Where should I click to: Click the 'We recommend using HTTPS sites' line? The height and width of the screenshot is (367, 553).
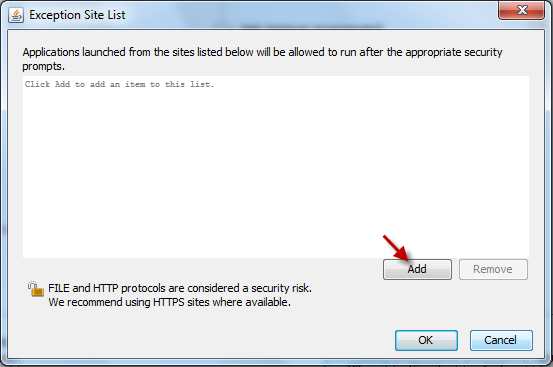(x=169, y=302)
